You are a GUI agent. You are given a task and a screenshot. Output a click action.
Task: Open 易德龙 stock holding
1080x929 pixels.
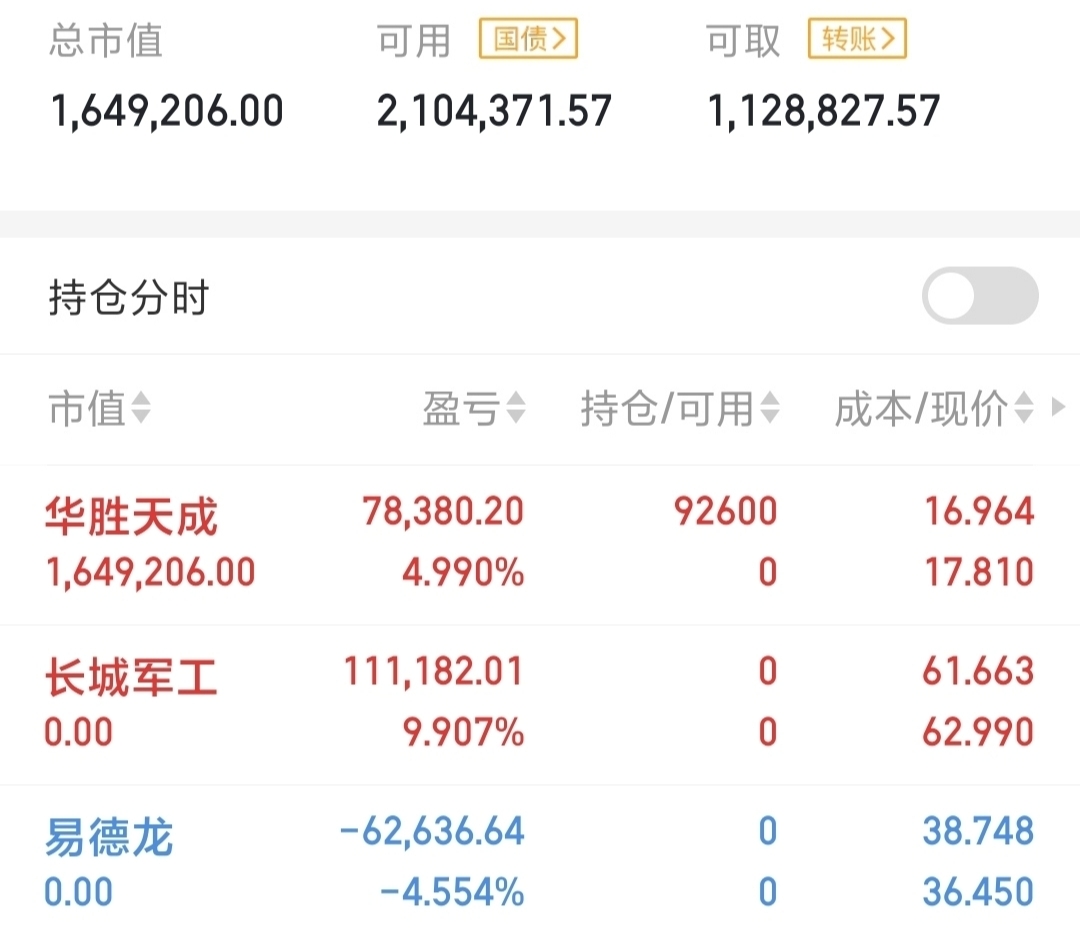click(x=109, y=837)
